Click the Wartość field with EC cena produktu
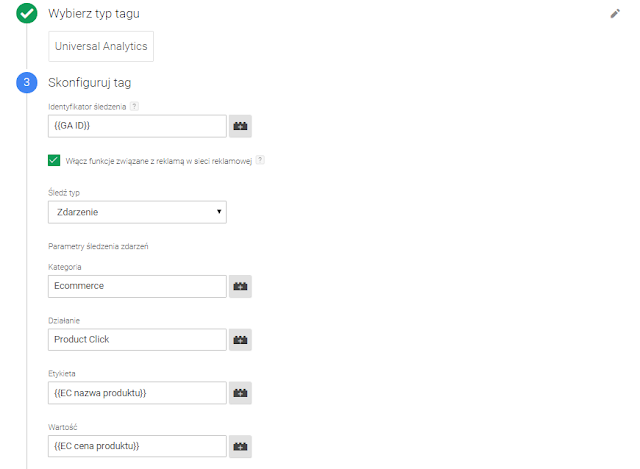The height and width of the screenshot is (469, 640). [137, 445]
